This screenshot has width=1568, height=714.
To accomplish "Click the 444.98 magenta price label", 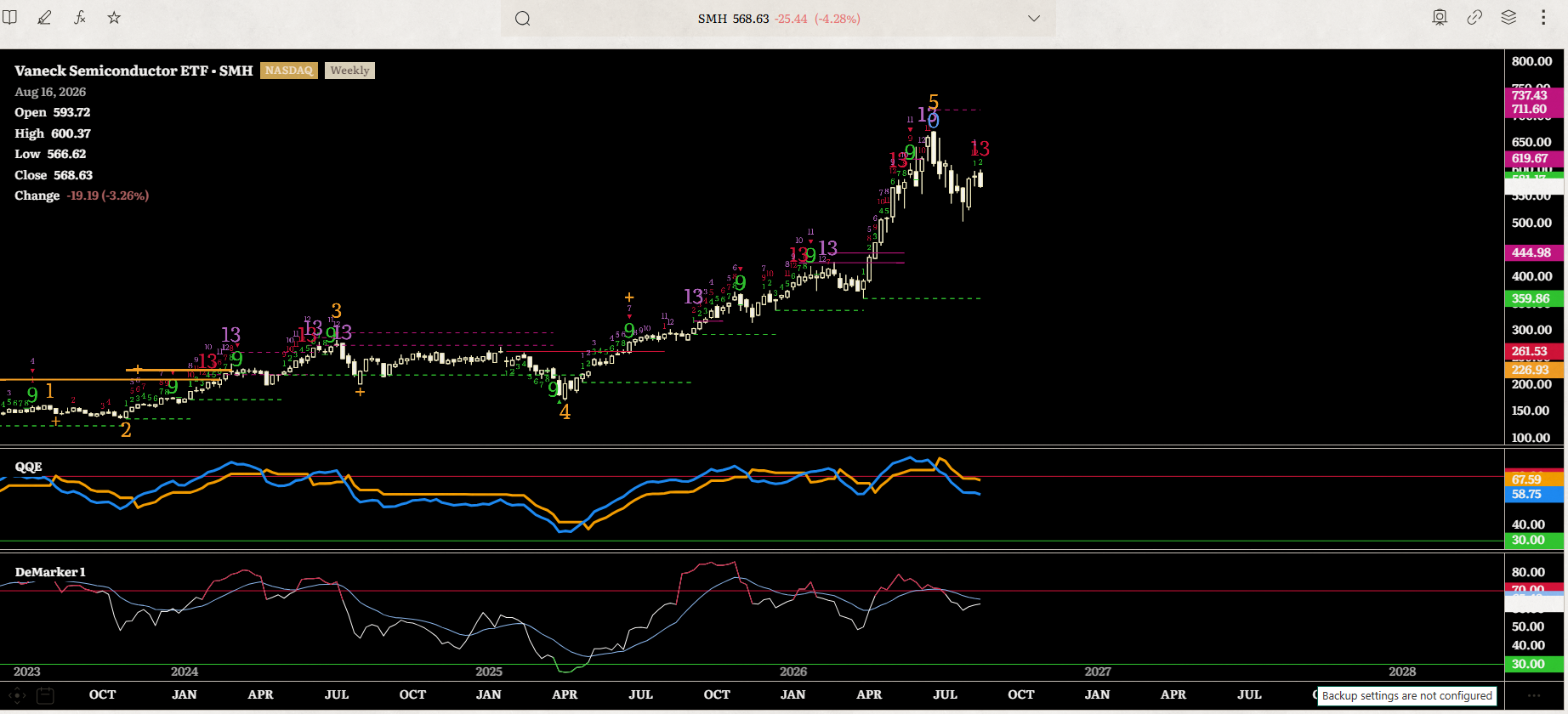I will click(1534, 252).
